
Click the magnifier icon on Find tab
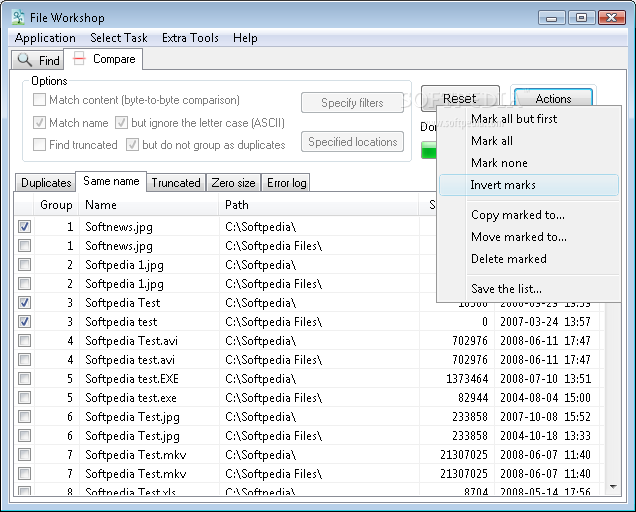pos(25,60)
